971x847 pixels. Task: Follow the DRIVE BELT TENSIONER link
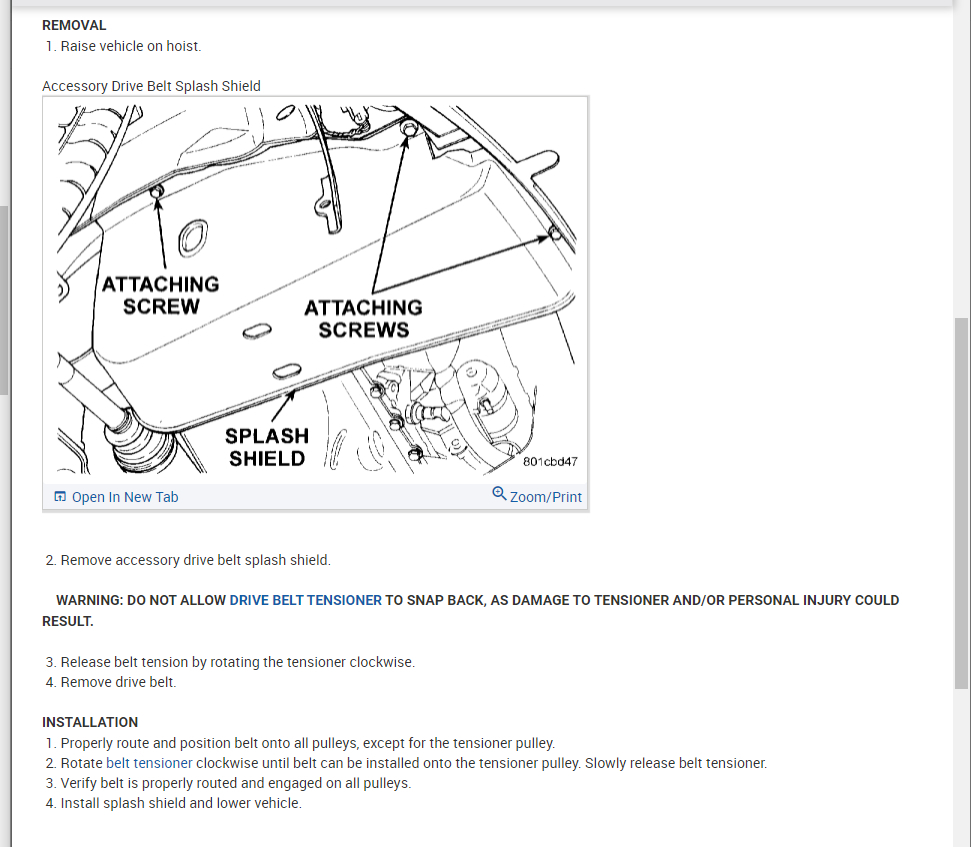pos(305,600)
